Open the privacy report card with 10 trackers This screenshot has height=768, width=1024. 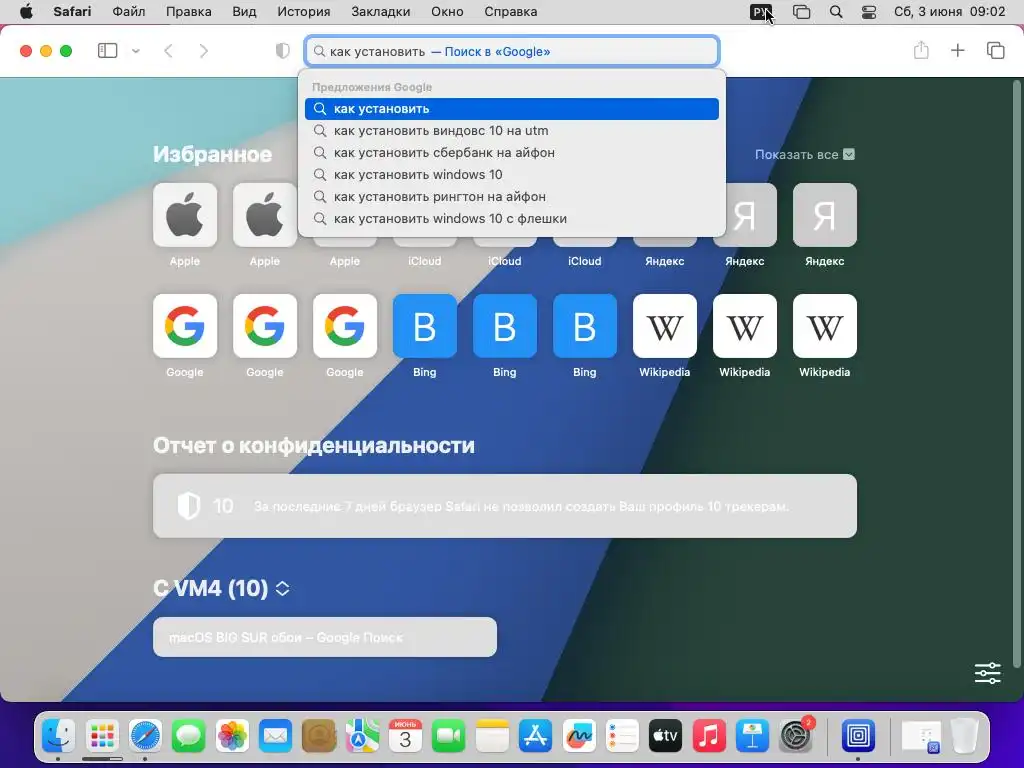tap(505, 506)
